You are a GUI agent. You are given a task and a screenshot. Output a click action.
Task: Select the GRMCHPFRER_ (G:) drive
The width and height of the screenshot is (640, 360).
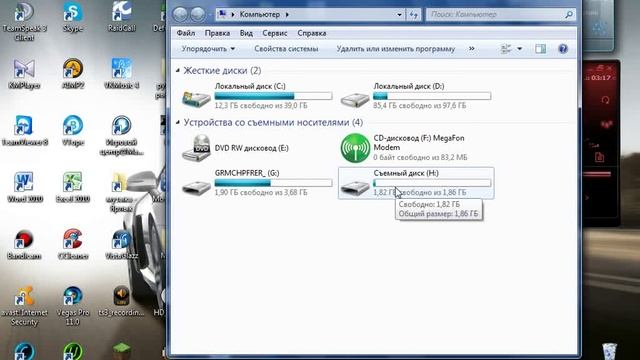click(257, 183)
